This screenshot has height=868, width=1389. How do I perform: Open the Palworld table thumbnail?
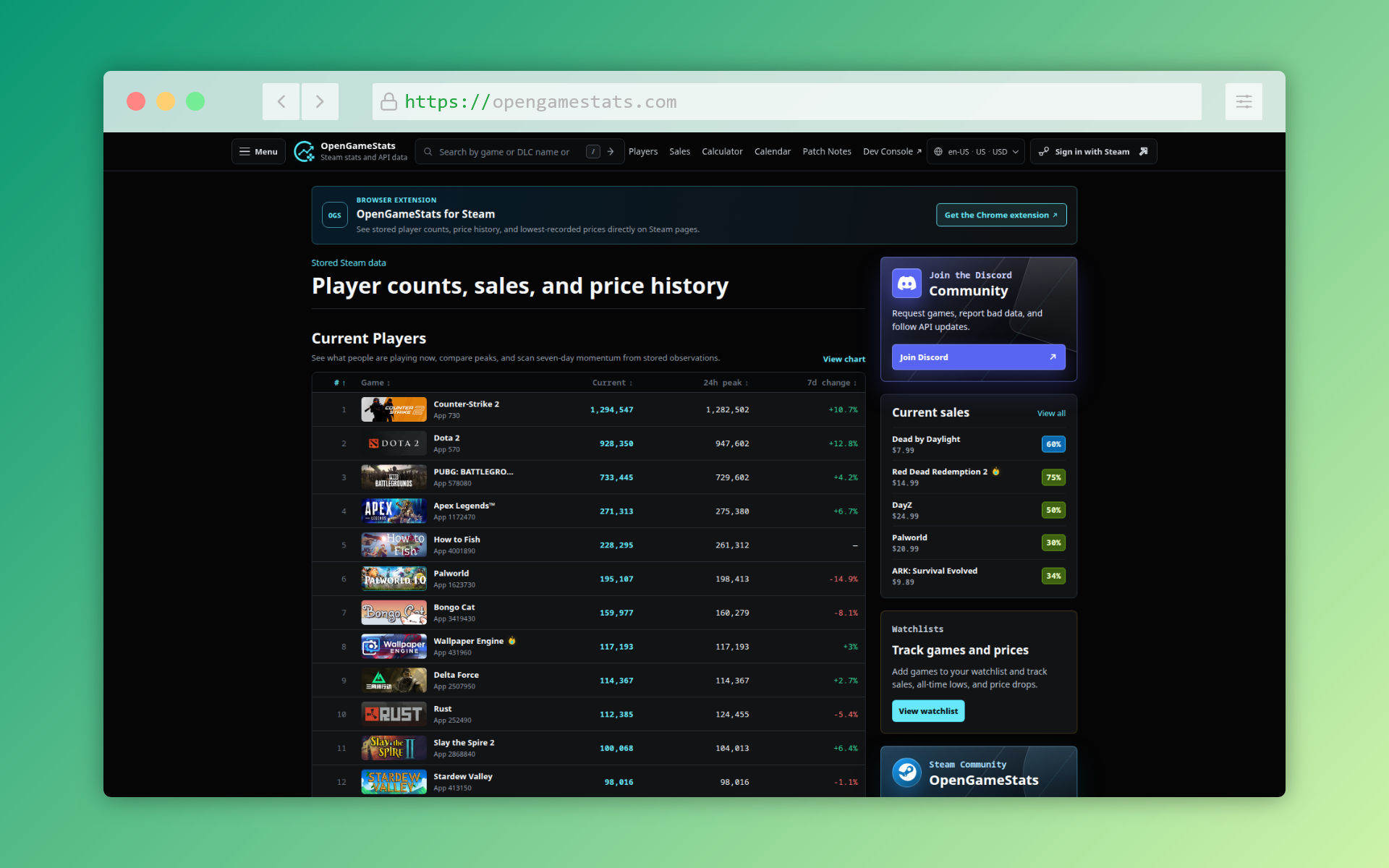coord(394,579)
